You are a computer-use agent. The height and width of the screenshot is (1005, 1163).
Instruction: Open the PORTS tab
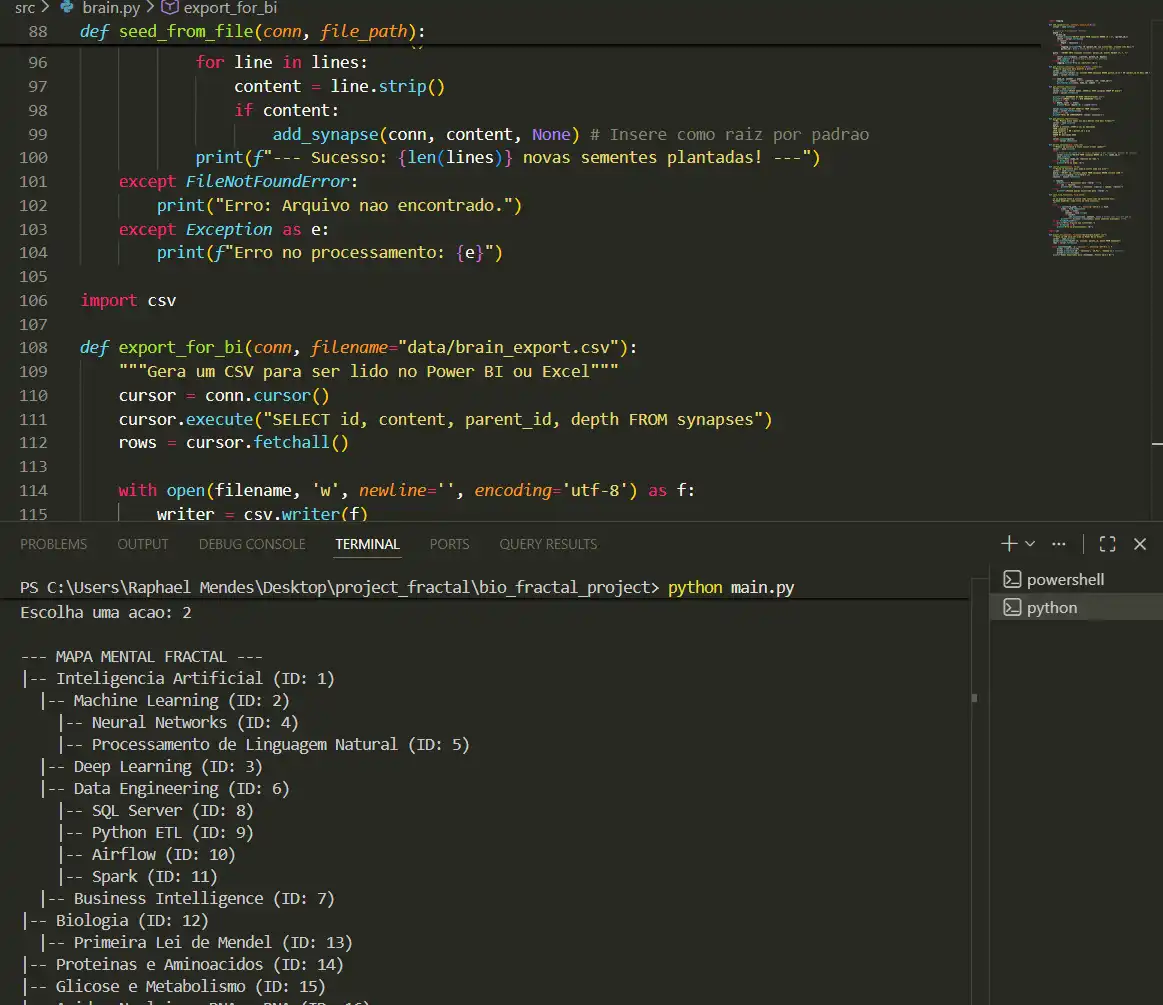click(449, 544)
